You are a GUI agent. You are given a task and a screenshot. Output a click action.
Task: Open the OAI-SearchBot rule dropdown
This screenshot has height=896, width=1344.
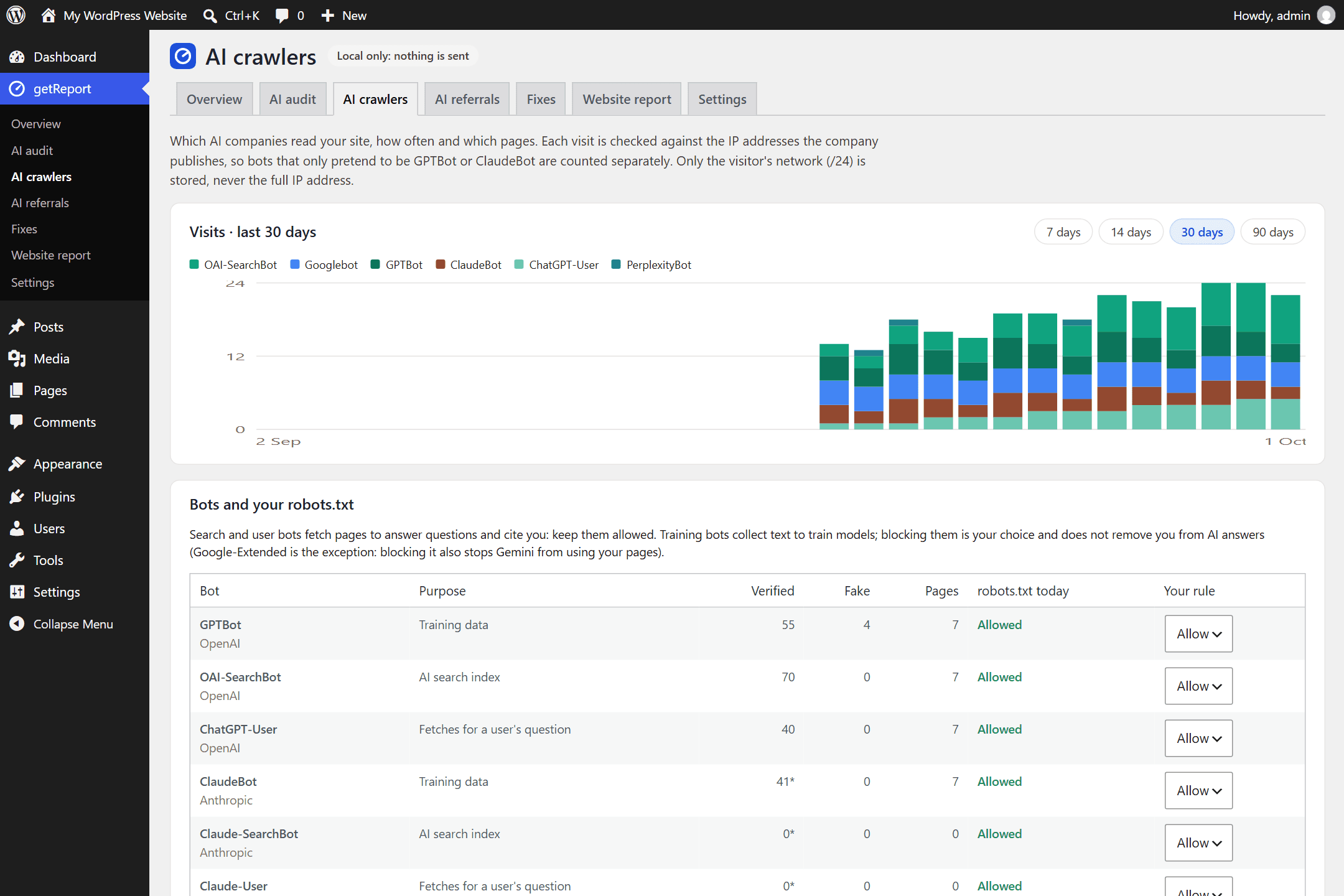coord(1198,686)
